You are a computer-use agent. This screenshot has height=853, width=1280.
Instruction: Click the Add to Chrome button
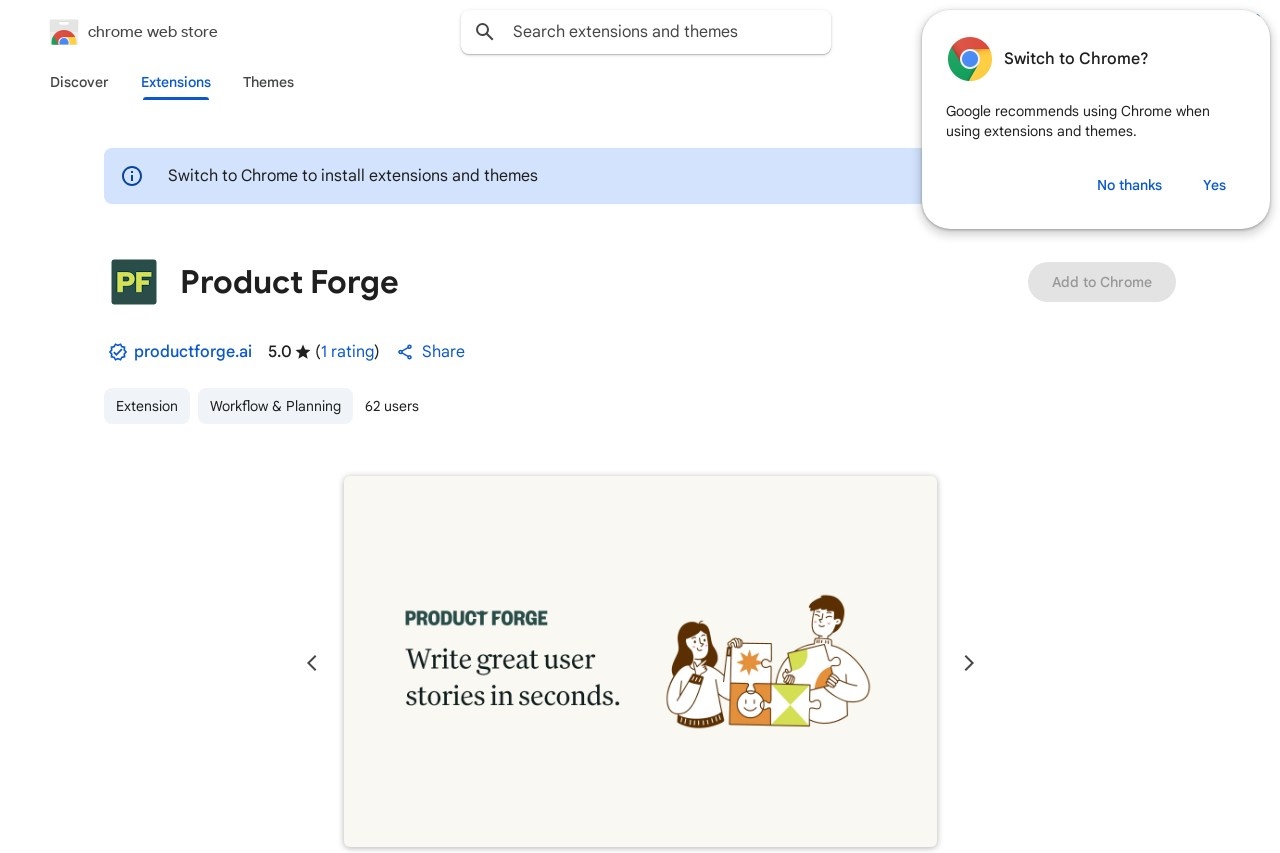point(1102,282)
